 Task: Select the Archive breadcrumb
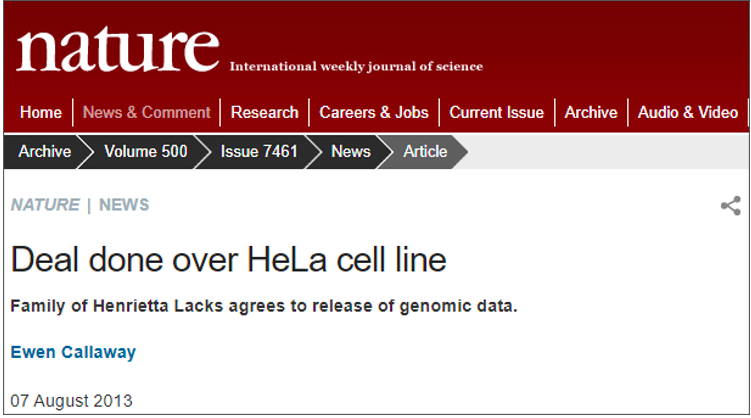pyautogui.click(x=45, y=152)
